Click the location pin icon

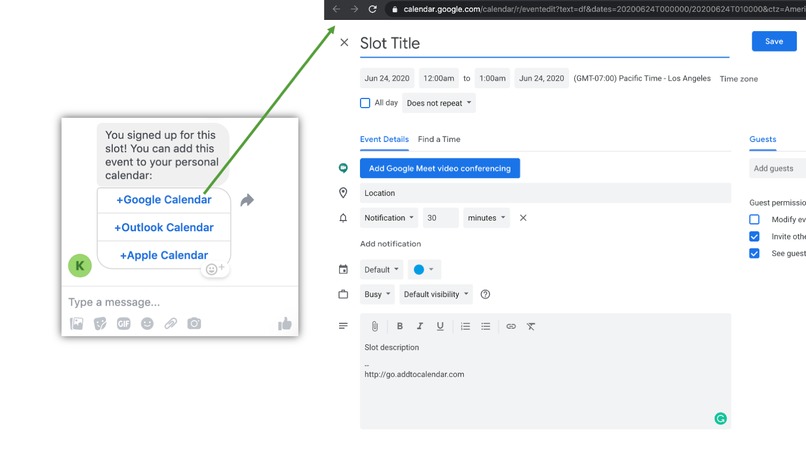coord(343,193)
